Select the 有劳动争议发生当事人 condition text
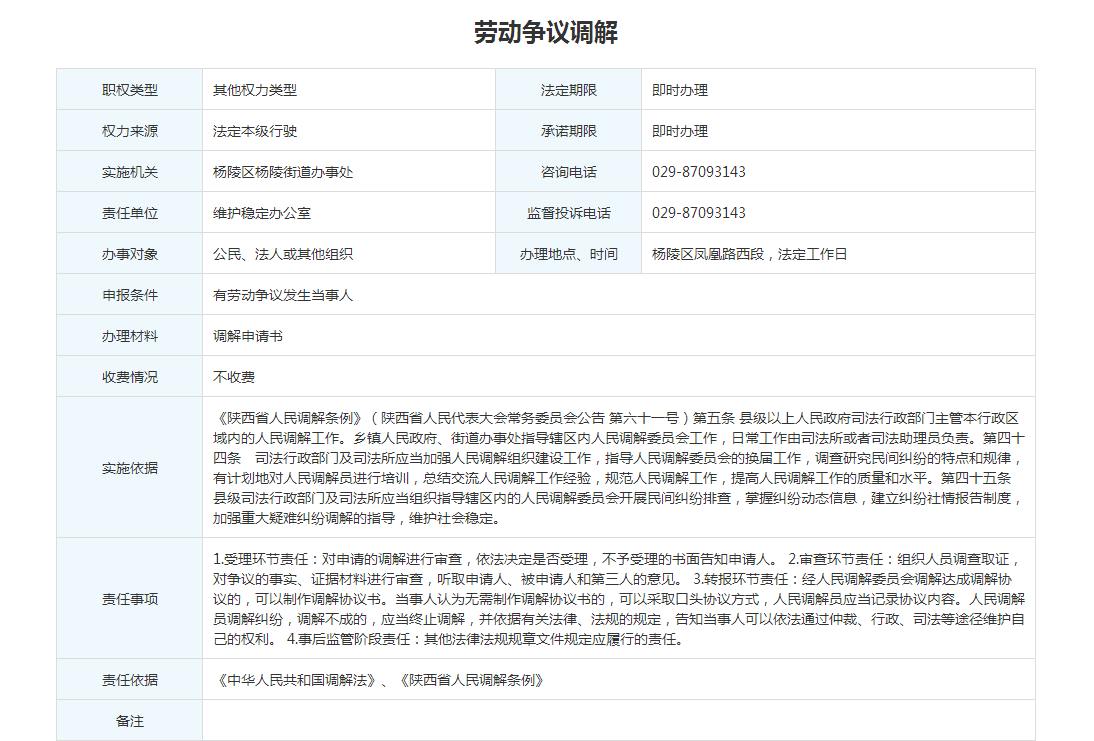1094x741 pixels. 283,295
